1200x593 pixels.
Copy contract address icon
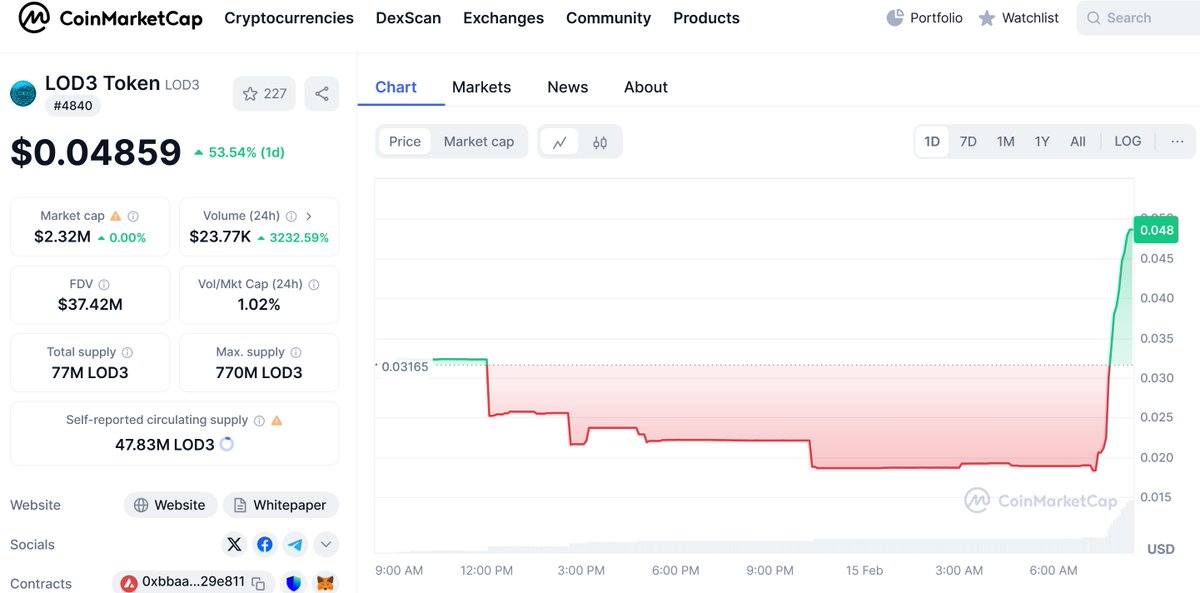[258, 583]
